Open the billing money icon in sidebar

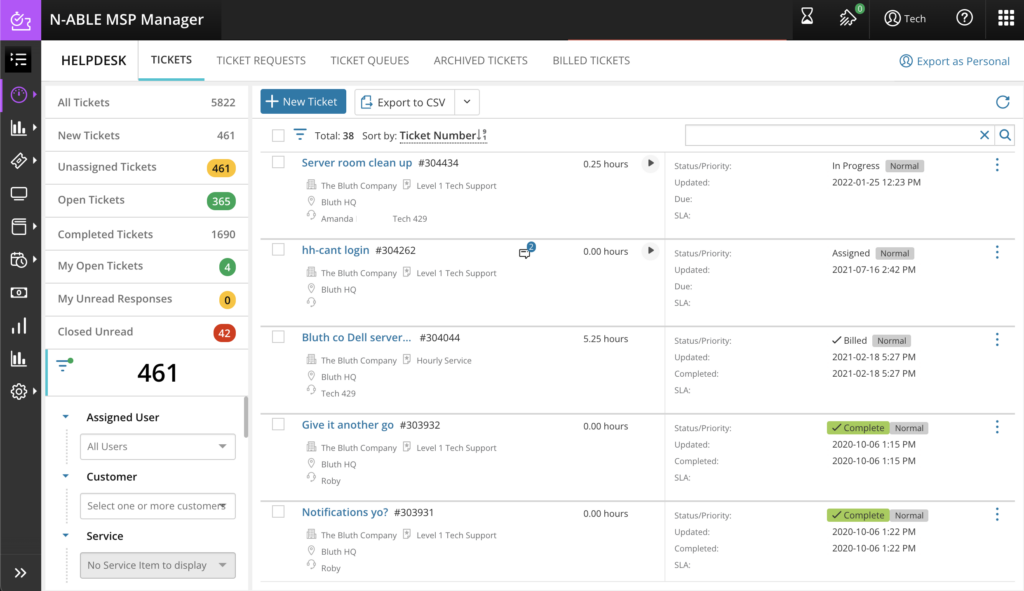(x=19, y=293)
